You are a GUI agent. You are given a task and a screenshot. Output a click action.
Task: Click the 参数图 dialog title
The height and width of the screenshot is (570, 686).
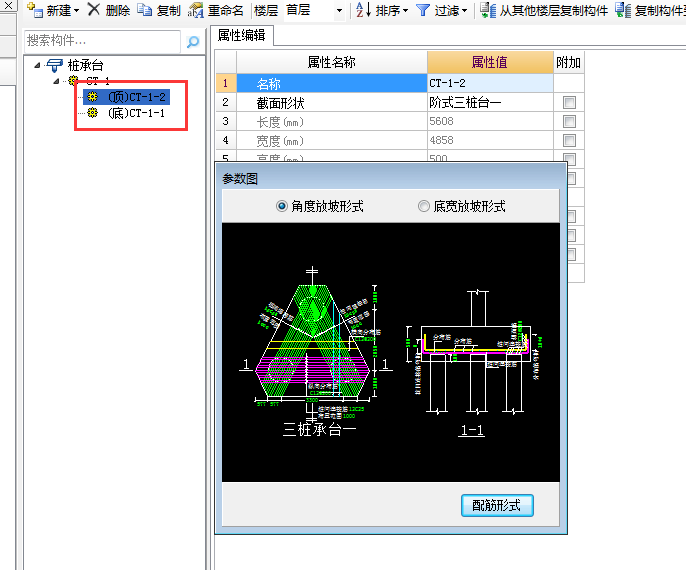tap(240, 178)
